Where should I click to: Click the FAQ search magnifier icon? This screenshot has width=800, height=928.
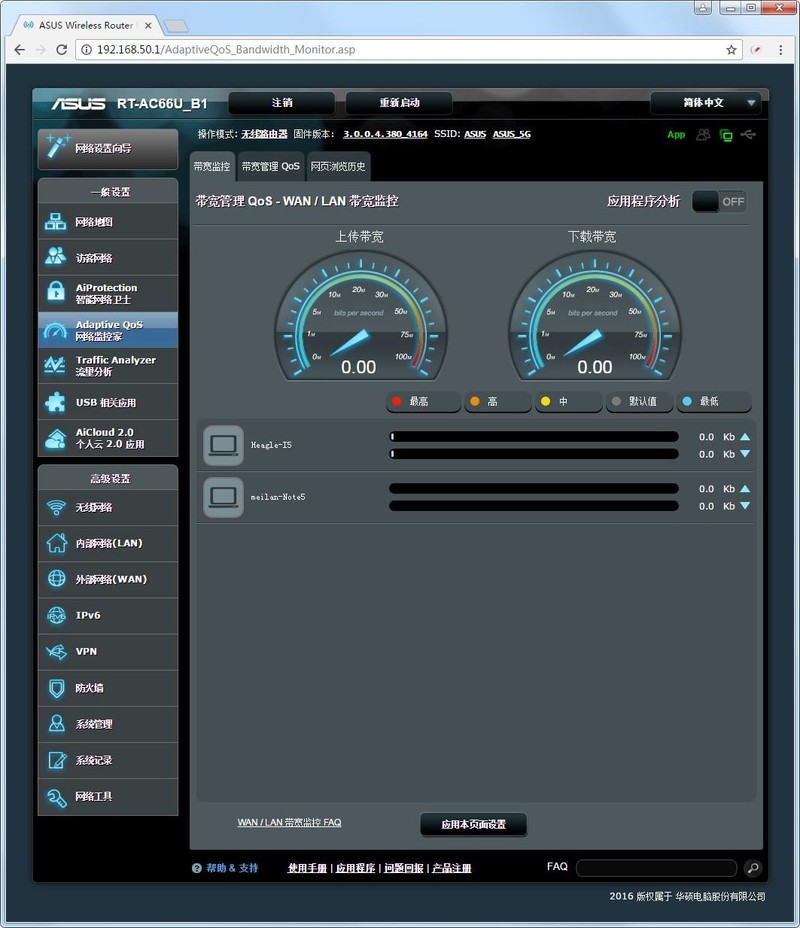753,868
